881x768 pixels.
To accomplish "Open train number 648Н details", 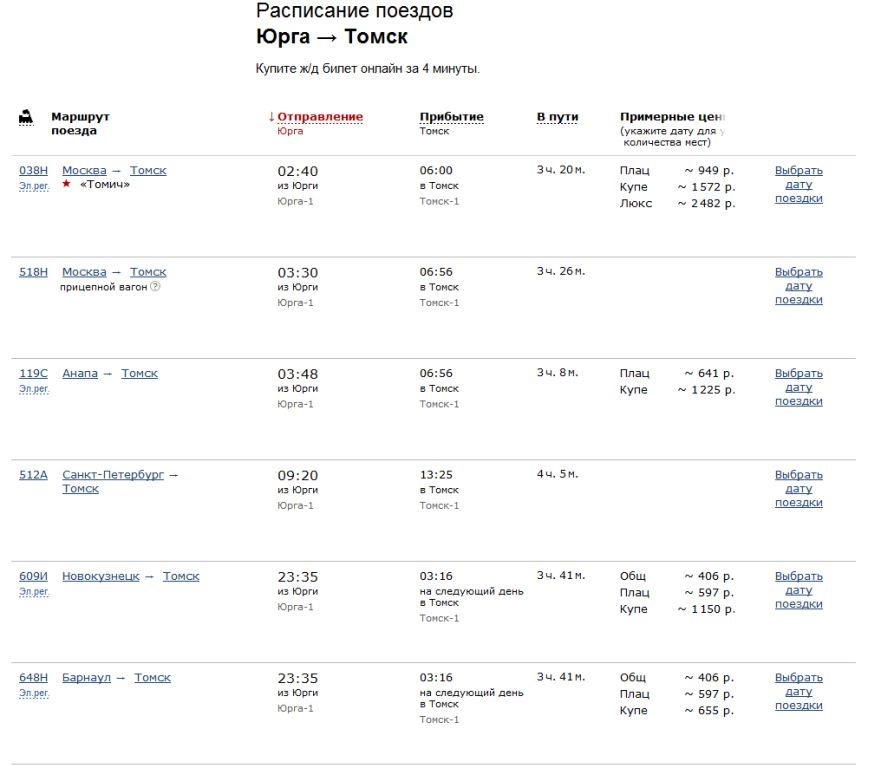I will pyautogui.click(x=33, y=678).
